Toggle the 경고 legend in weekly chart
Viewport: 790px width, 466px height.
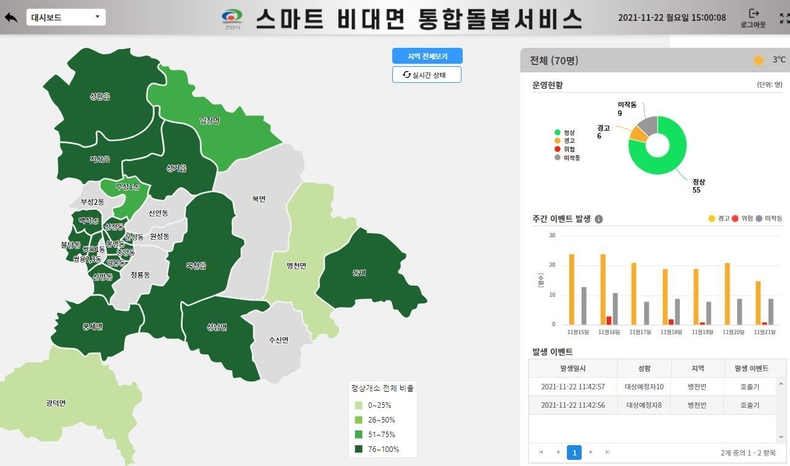tap(719, 218)
